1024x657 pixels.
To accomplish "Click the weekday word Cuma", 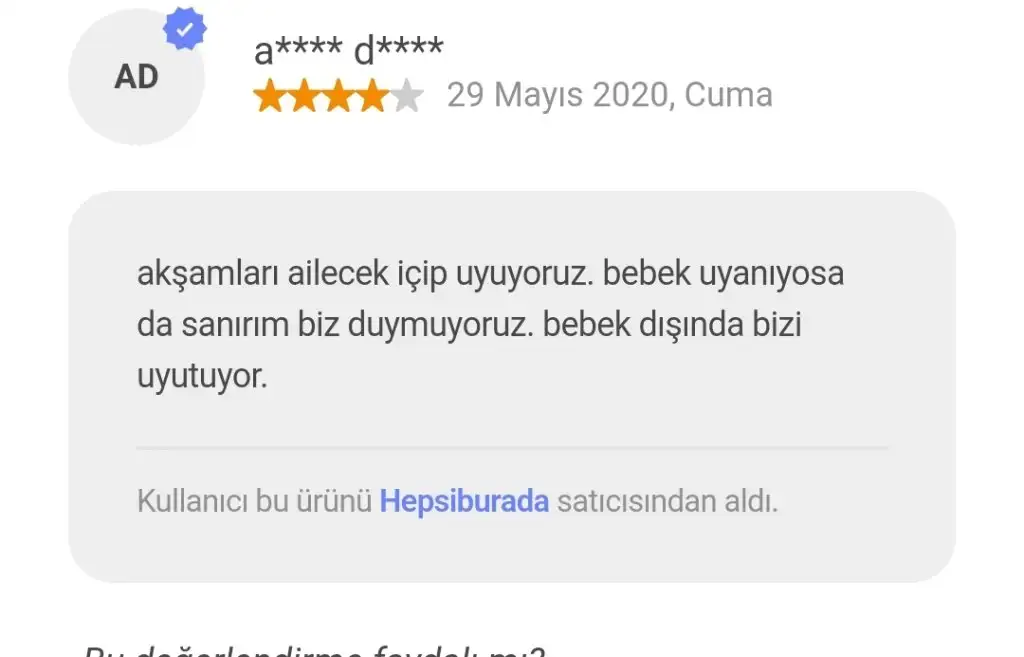I will click(x=728, y=95).
